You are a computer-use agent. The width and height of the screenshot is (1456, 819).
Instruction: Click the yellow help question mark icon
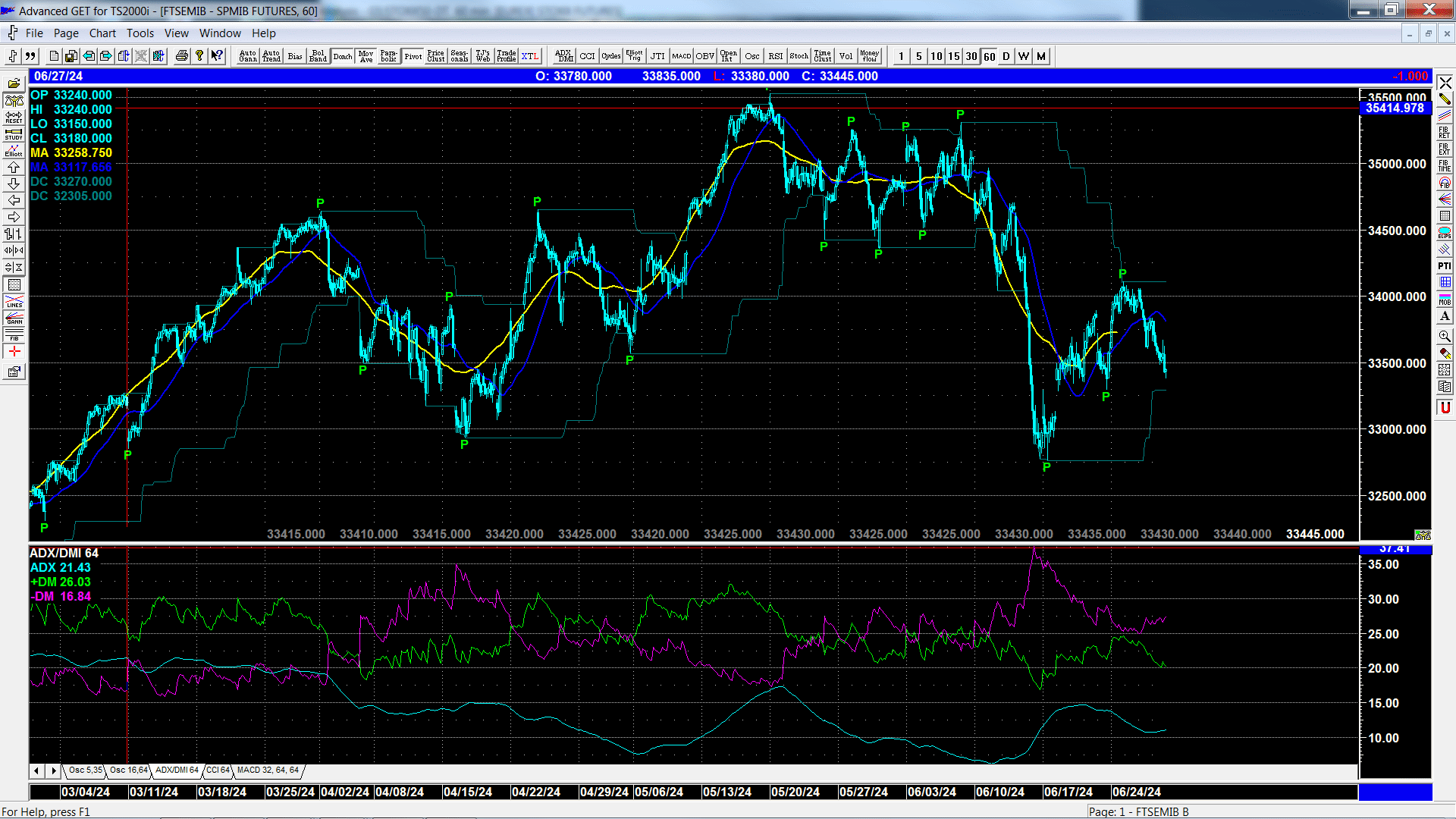point(199,56)
